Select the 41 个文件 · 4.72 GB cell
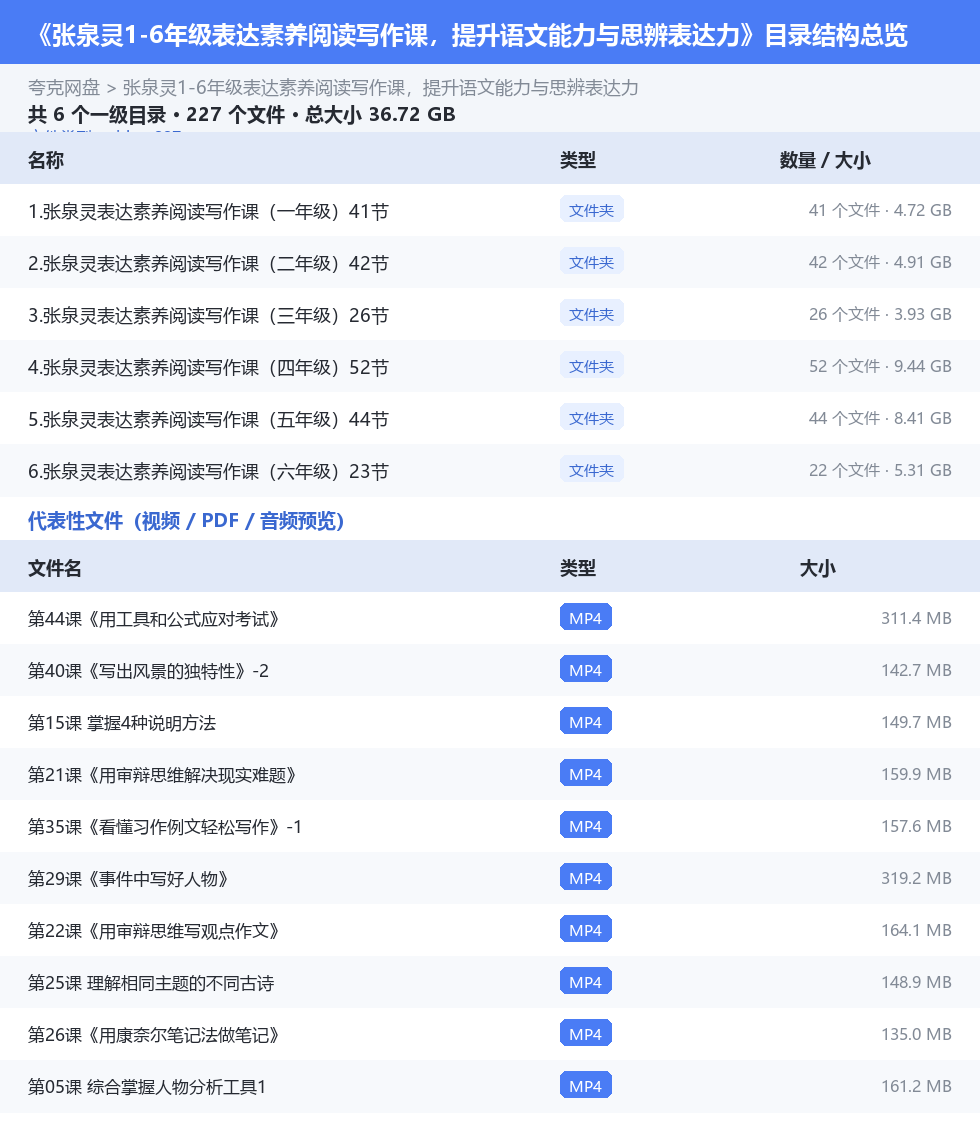The image size is (980, 1144). click(x=880, y=210)
